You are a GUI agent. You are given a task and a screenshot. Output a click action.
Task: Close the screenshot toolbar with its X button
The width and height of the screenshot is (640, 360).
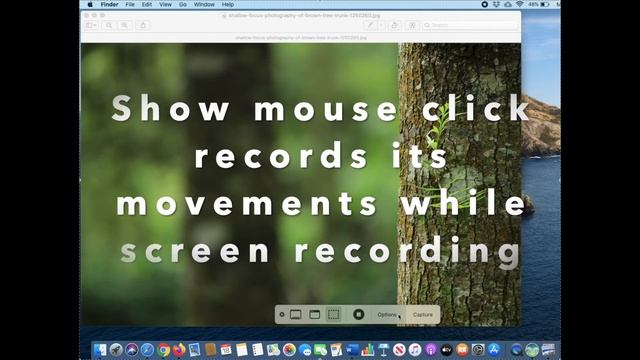coord(282,315)
